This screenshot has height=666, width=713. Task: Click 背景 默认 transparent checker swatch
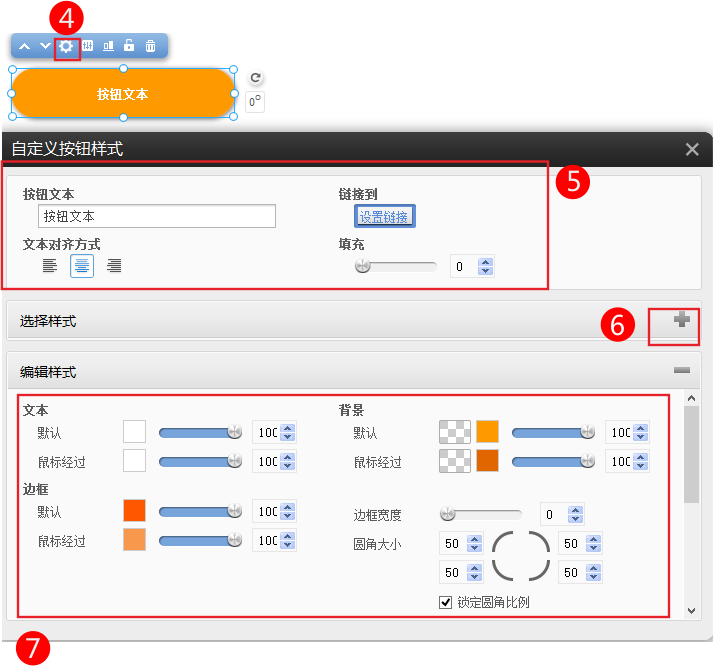(x=455, y=432)
